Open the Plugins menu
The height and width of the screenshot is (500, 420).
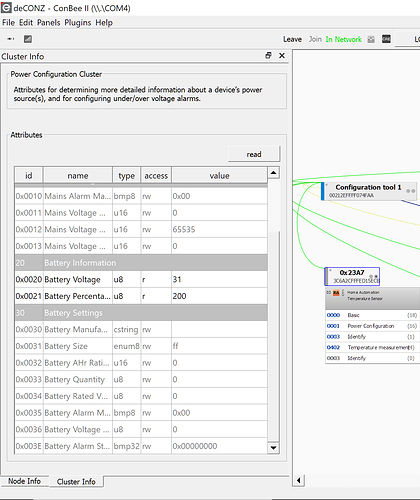pyautogui.click(x=78, y=23)
